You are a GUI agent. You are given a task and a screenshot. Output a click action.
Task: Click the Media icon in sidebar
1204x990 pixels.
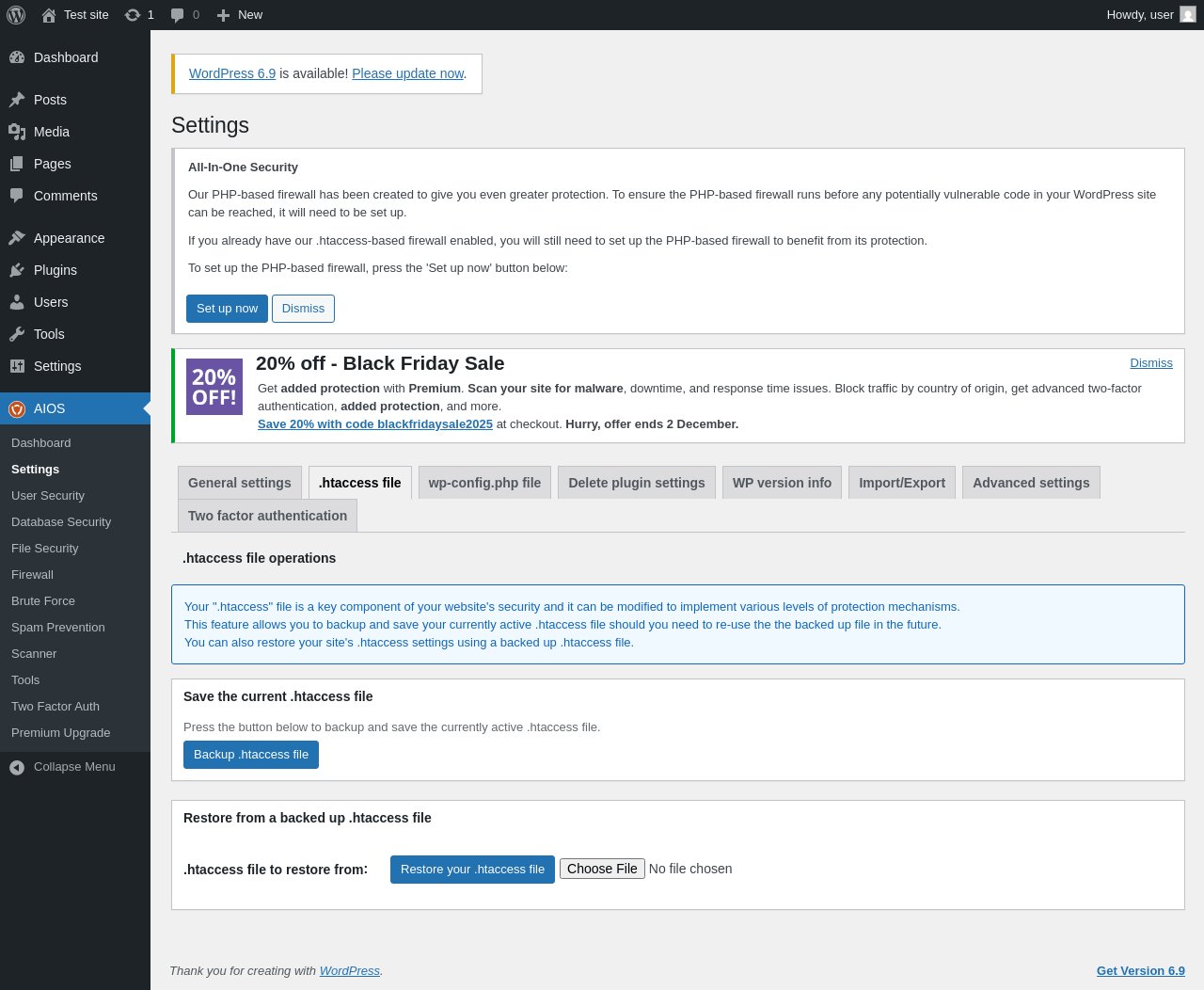[17, 132]
